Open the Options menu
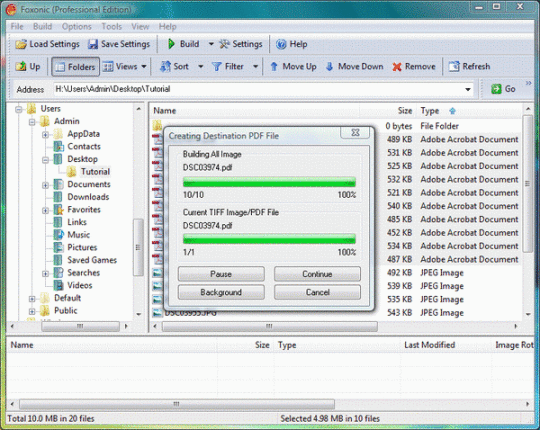Image resolution: width=540 pixels, height=430 pixels. (76, 27)
